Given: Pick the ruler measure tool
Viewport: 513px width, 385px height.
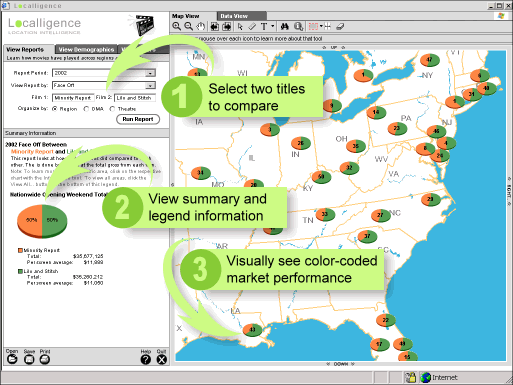Looking at the screenshot, I should [x=252, y=26].
